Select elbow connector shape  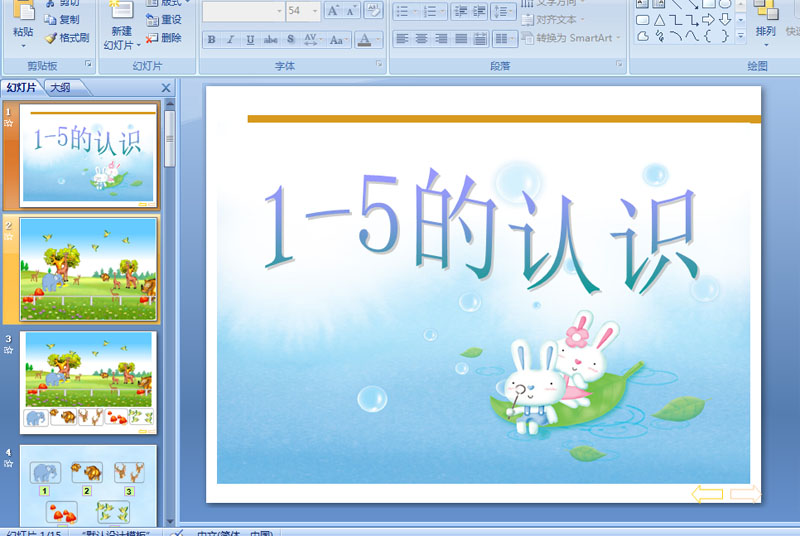(x=676, y=20)
